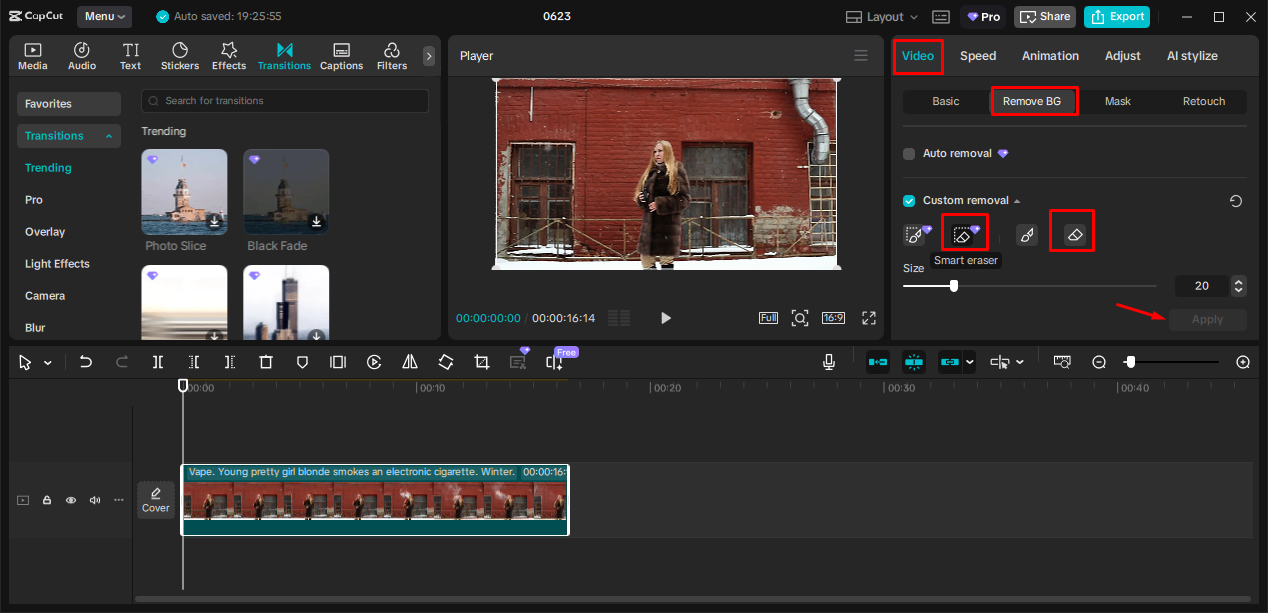Reset custom removal with the reset icon
The width and height of the screenshot is (1268, 613).
click(x=1236, y=201)
